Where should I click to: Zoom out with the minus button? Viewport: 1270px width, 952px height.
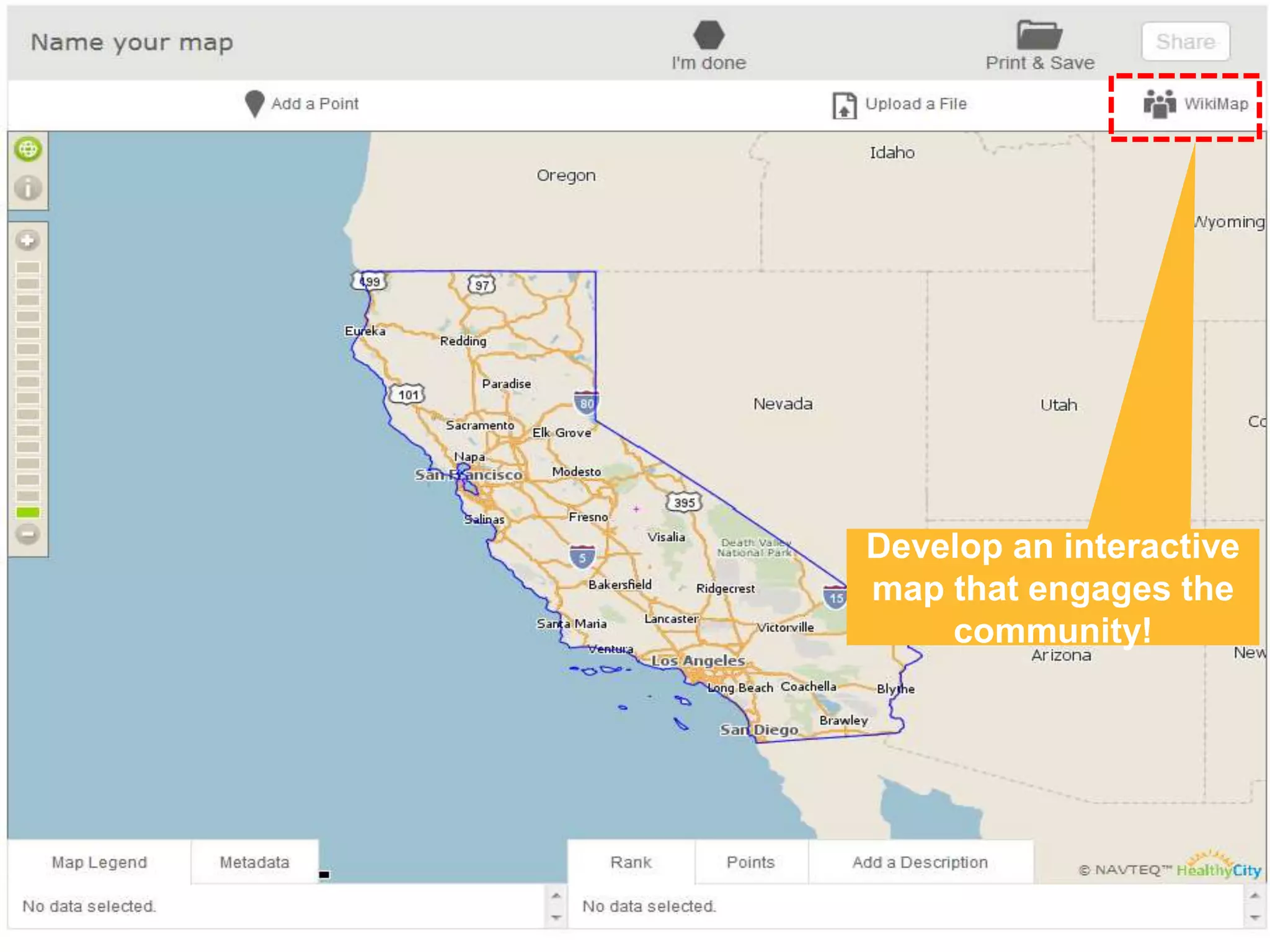(x=28, y=534)
